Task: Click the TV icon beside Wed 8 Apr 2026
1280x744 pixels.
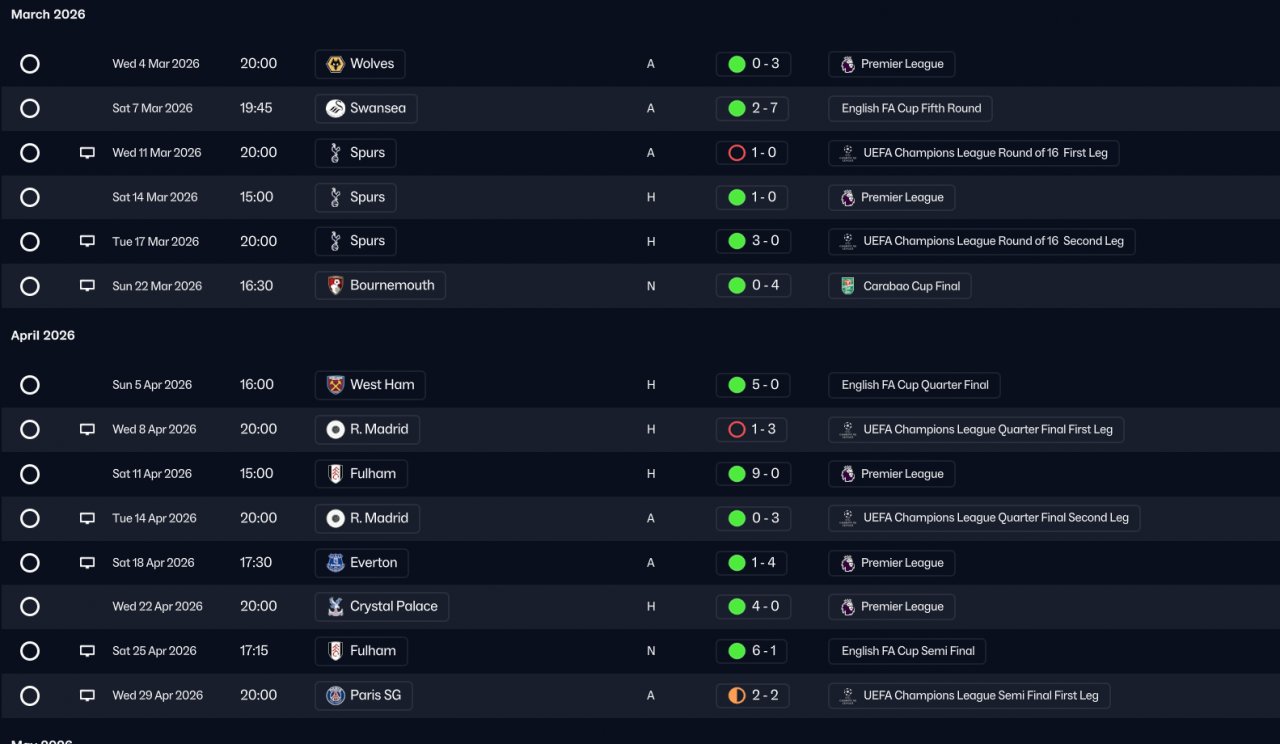Action: pyautogui.click(x=87, y=429)
